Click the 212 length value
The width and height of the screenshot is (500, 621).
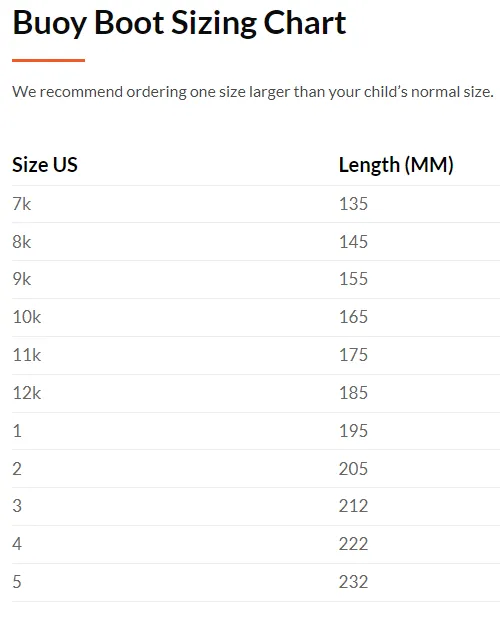click(x=353, y=506)
